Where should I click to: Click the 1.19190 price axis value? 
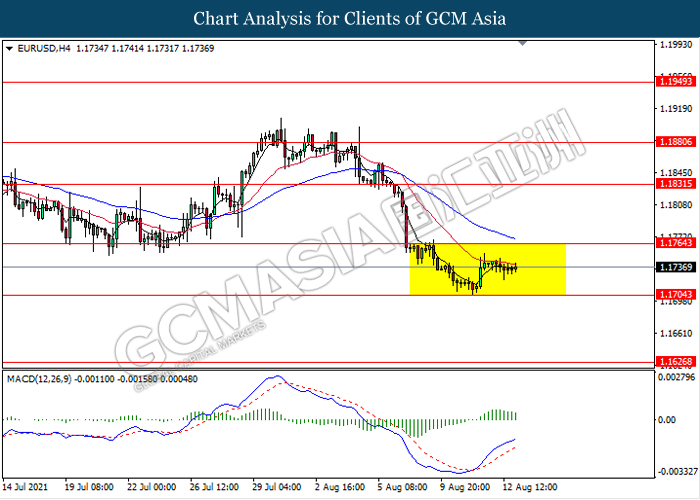(x=676, y=108)
